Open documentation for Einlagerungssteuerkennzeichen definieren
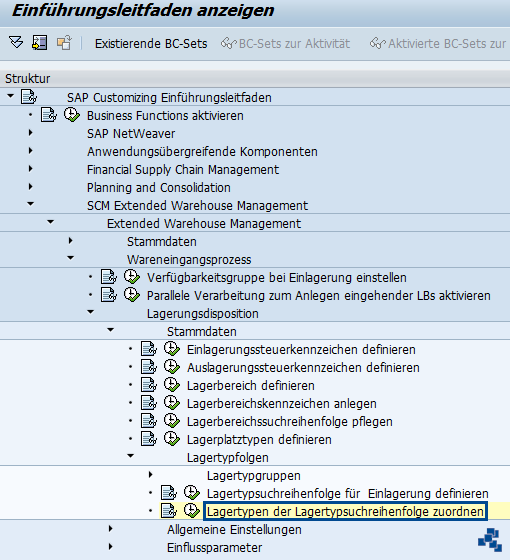Screen dimensions: 510x560 click(x=149, y=349)
